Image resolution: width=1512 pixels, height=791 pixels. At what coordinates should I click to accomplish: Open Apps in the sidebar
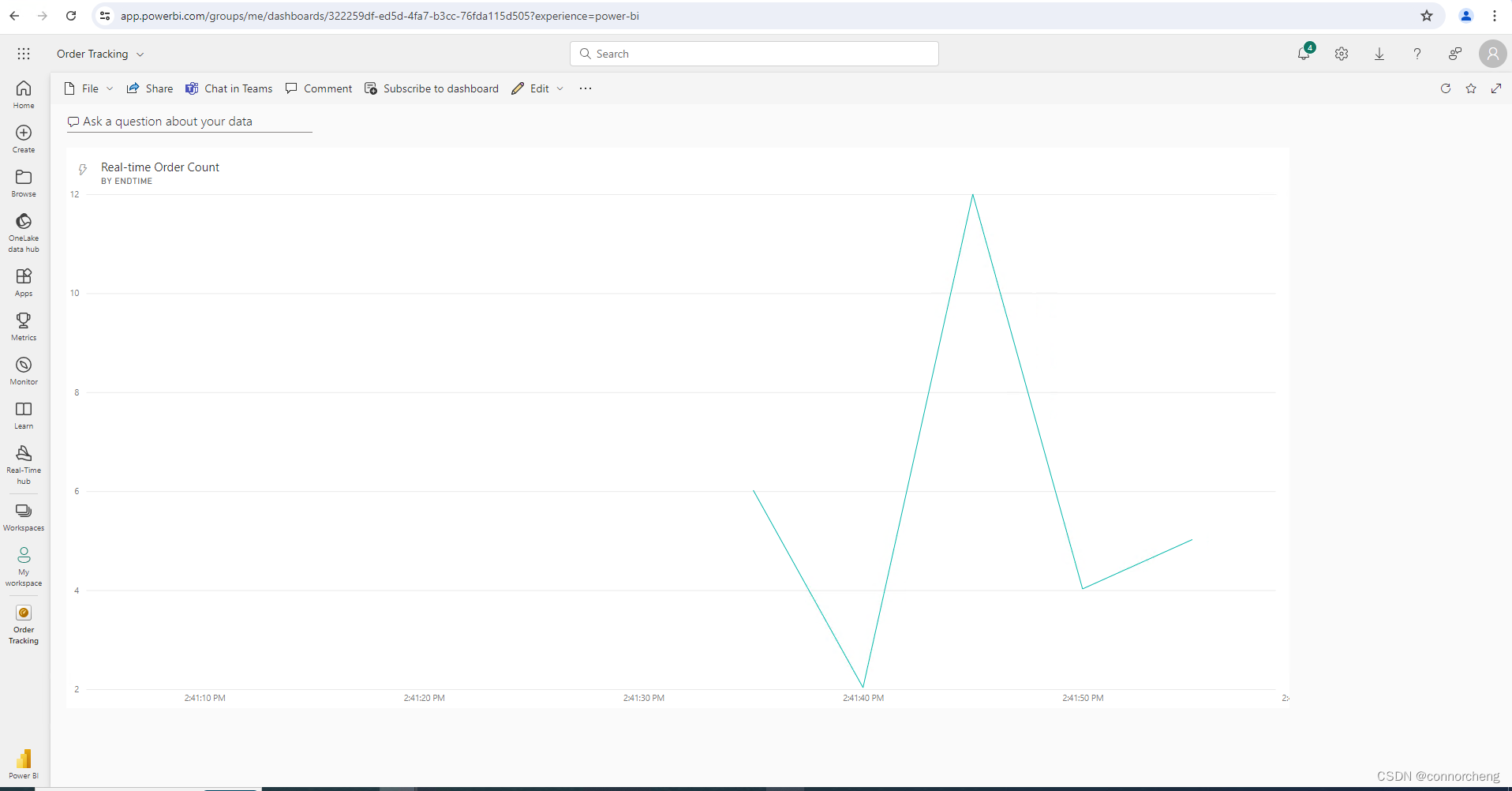(24, 282)
